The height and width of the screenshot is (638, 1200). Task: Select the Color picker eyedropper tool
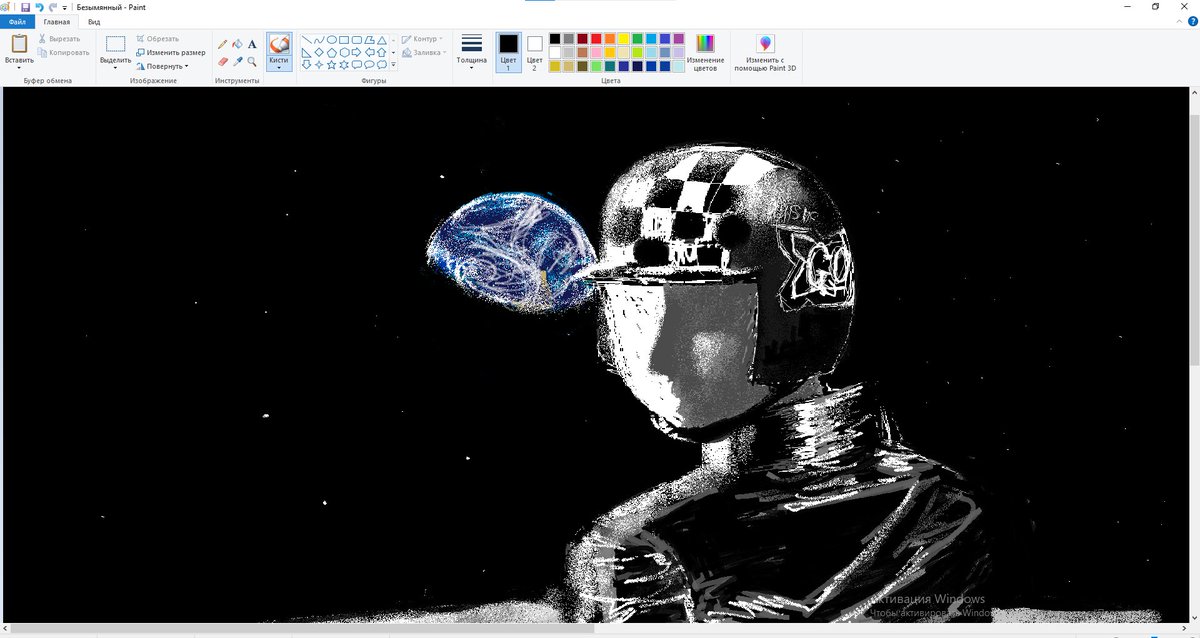tap(237, 61)
